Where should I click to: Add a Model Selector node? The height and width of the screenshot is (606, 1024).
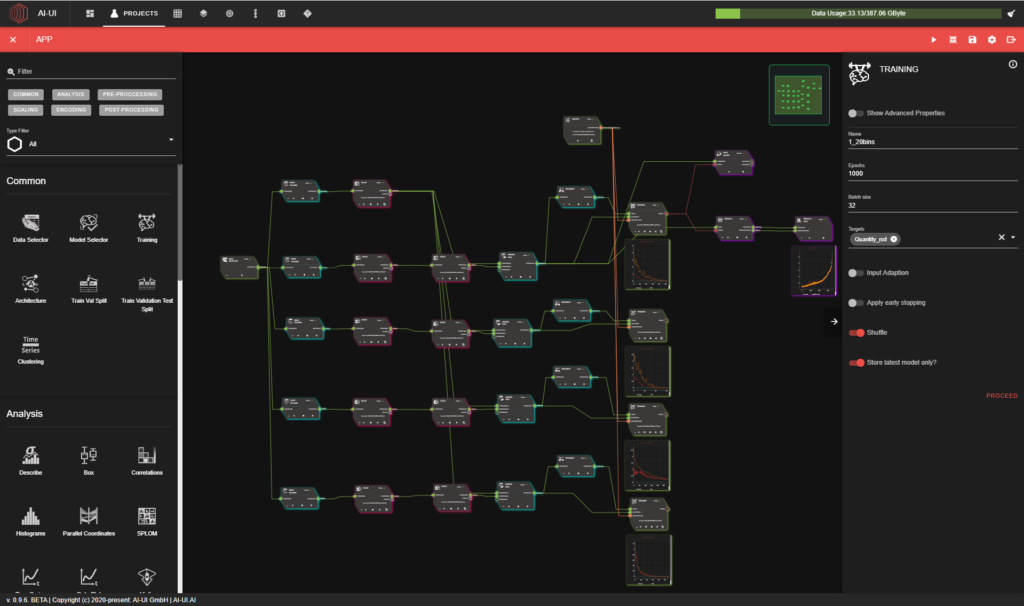click(89, 228)
